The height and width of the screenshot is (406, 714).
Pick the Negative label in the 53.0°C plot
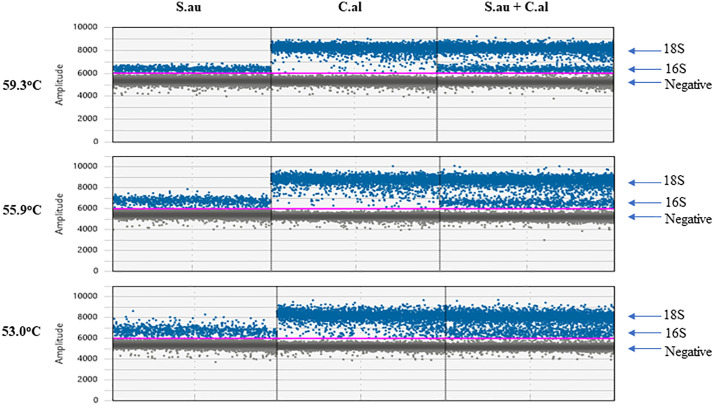[688, 351]
